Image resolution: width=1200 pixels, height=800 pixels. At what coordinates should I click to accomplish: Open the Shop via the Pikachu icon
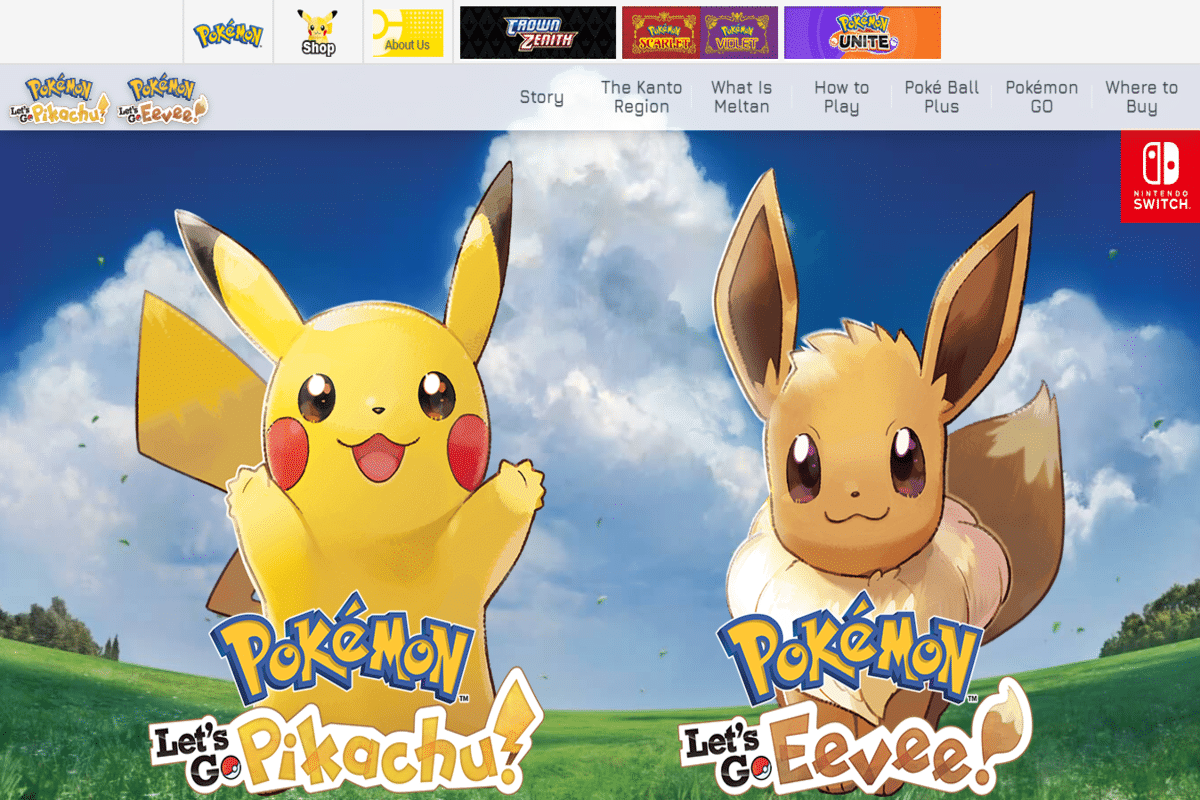coord(318,31)
